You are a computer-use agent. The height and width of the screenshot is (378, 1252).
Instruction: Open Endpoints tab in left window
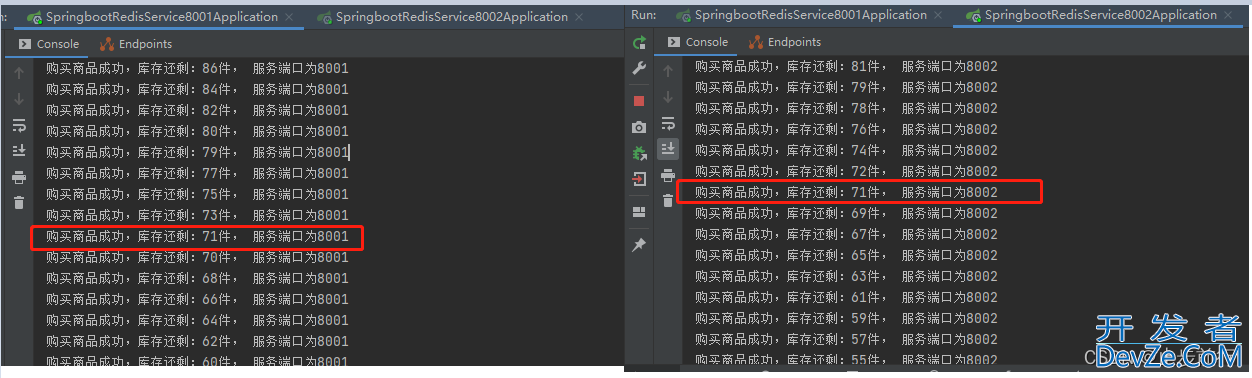point(137,44)
